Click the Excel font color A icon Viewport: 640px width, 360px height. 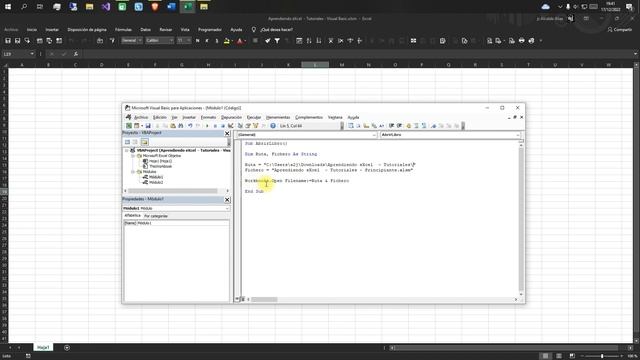(x=240, y=41)
